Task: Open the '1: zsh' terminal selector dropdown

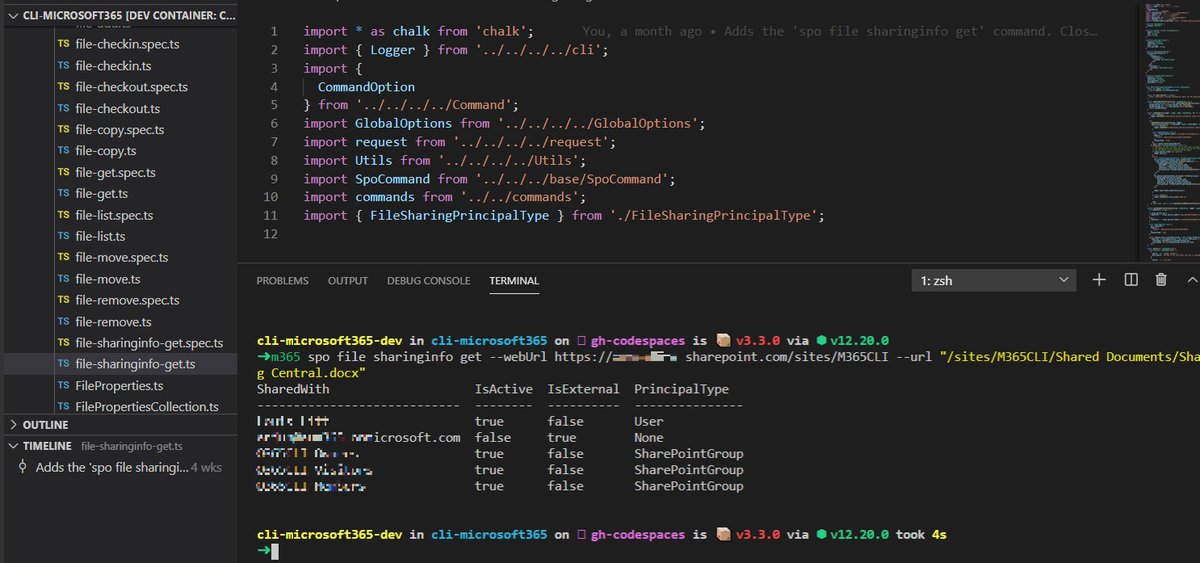Action: point(993,281)
